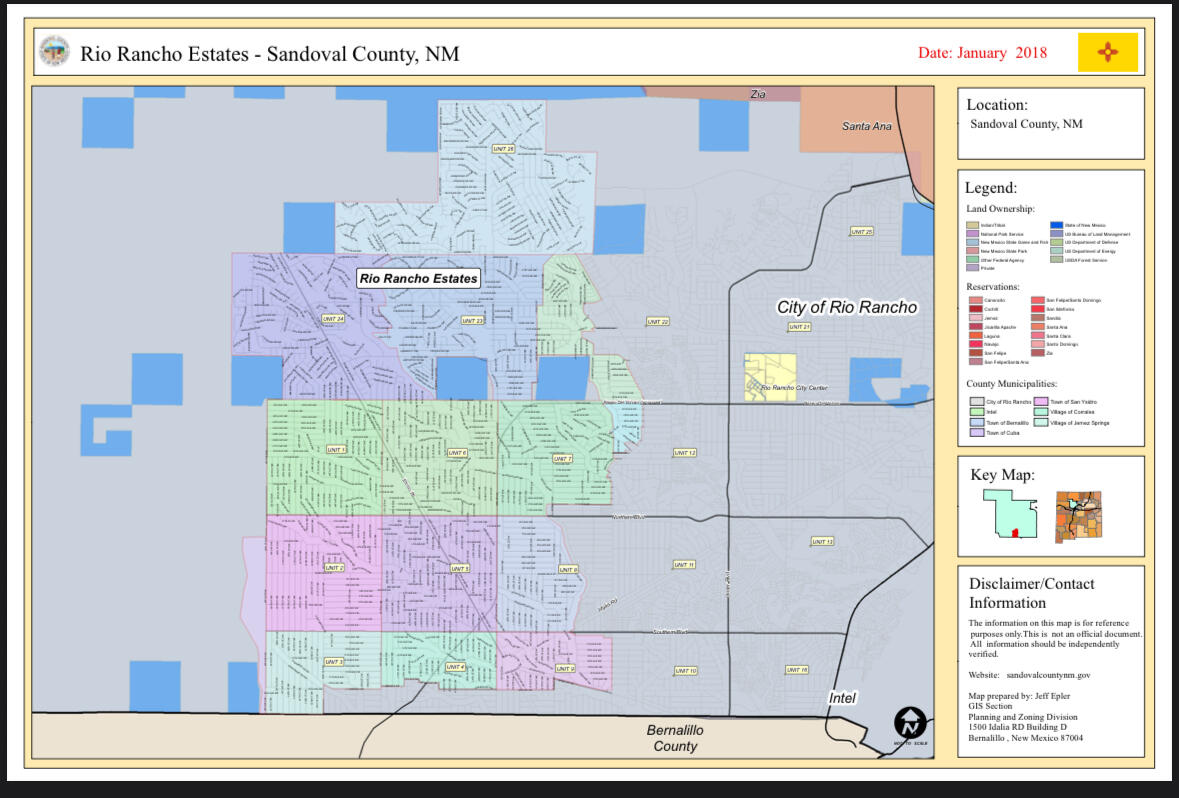This screenshot has width=1179, height=798.
Task: Select the Village of Corrales legend swatch
Action: [x=1040, y=412]
